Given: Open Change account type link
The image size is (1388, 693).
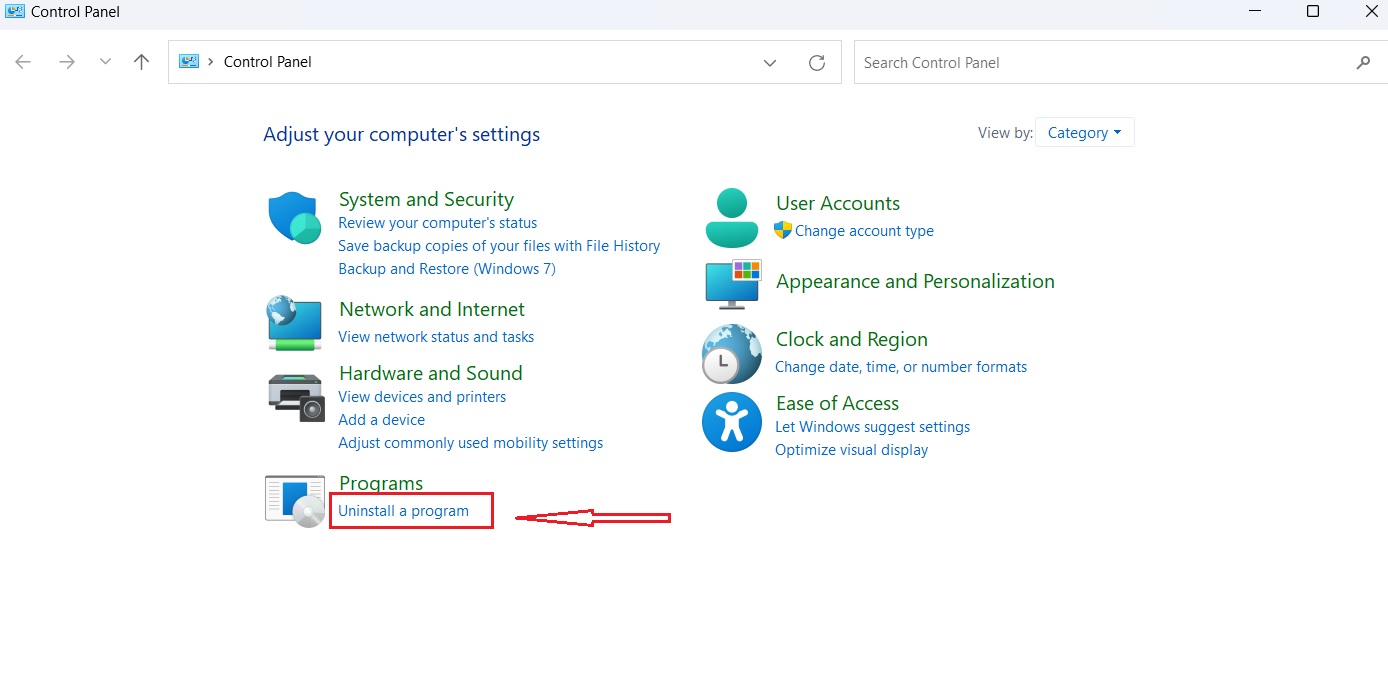Looking at the screenshot, I should coord(864,231).
